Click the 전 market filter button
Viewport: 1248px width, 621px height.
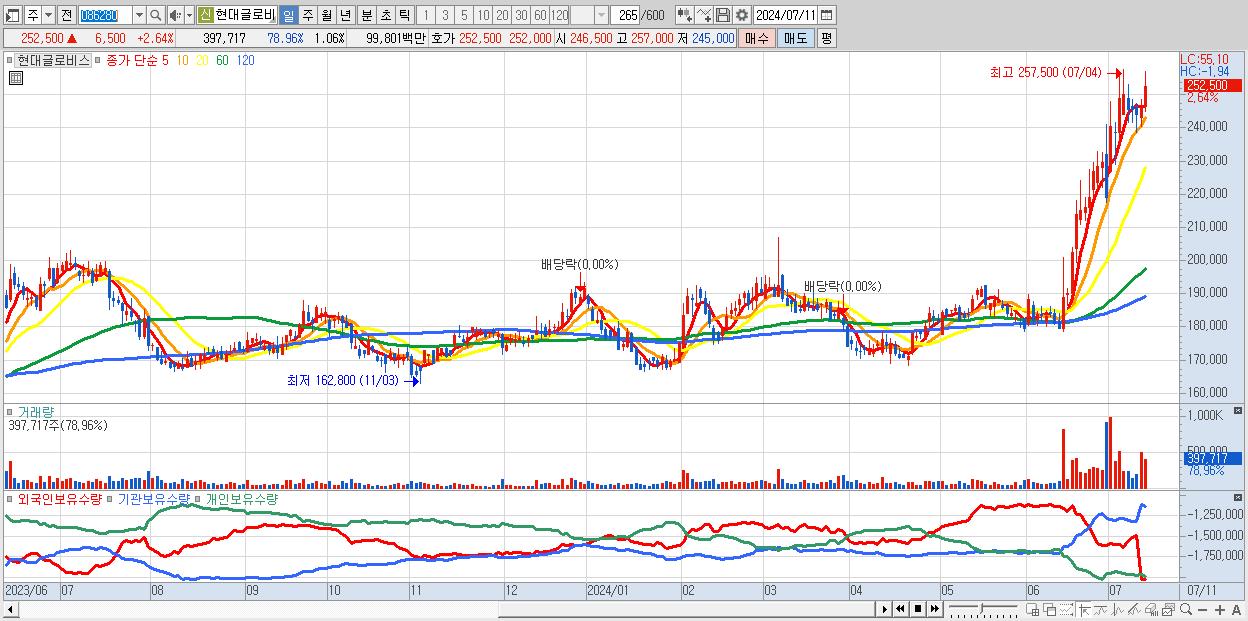(66, 15)
